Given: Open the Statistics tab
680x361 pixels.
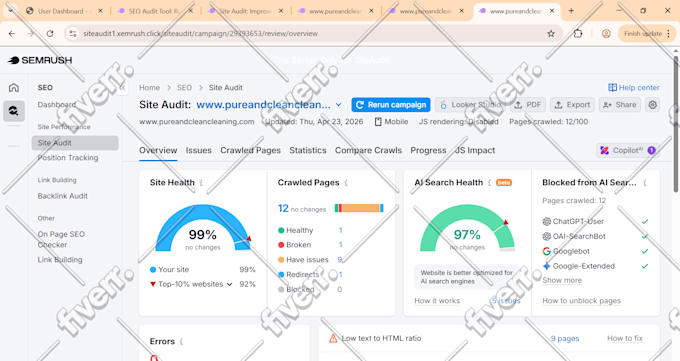Looking at the screenshot, I should [308, 151].
